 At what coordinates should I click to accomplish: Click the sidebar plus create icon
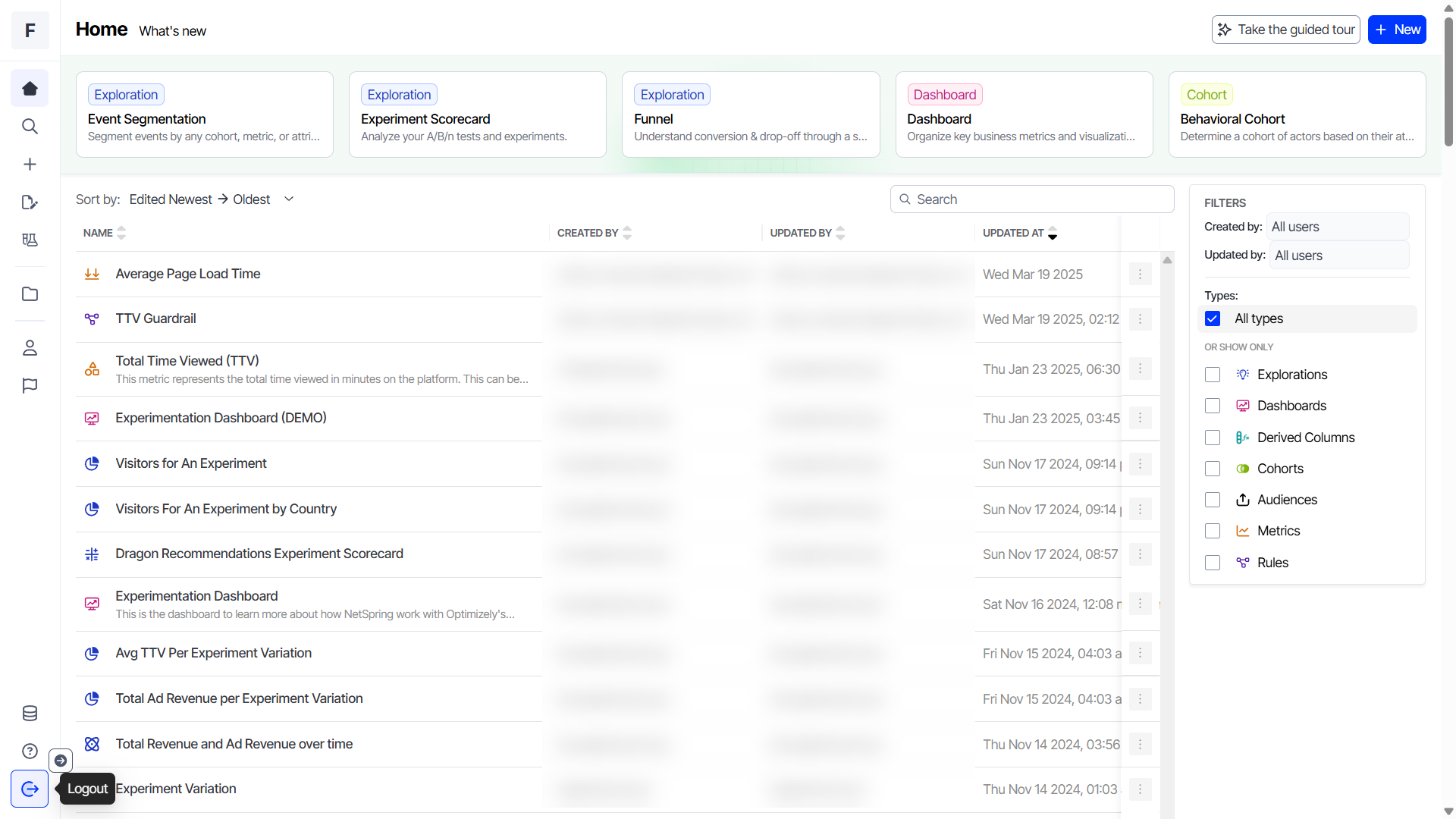click(x=30, y=165)
